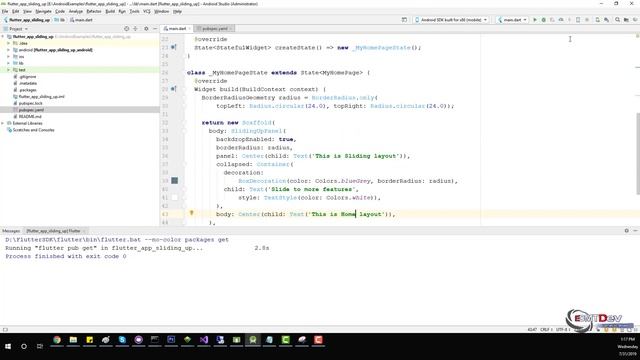The height and width of the screenshot is (360, 640).
Task: Switch to the main.dart editor tab
Action: (177, 29)
